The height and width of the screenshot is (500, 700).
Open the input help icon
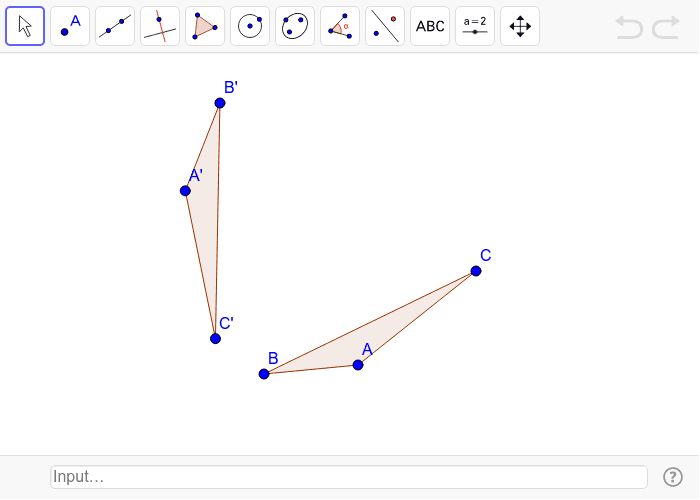click(x=673, y=477)
